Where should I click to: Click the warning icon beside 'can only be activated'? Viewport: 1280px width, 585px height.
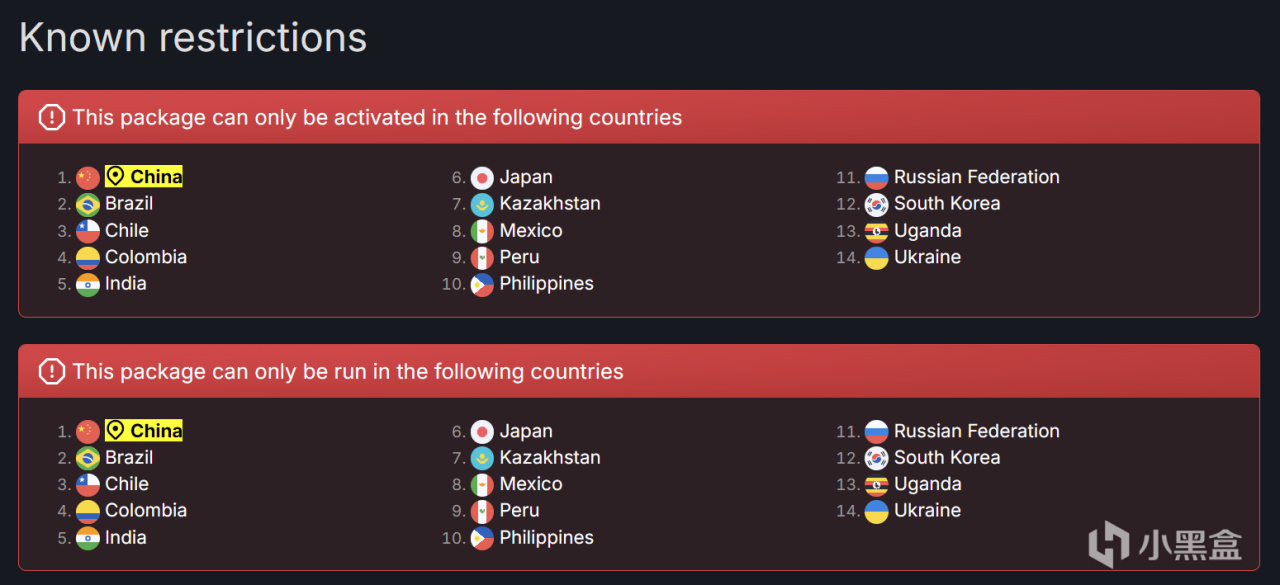[x=51, y=118]
